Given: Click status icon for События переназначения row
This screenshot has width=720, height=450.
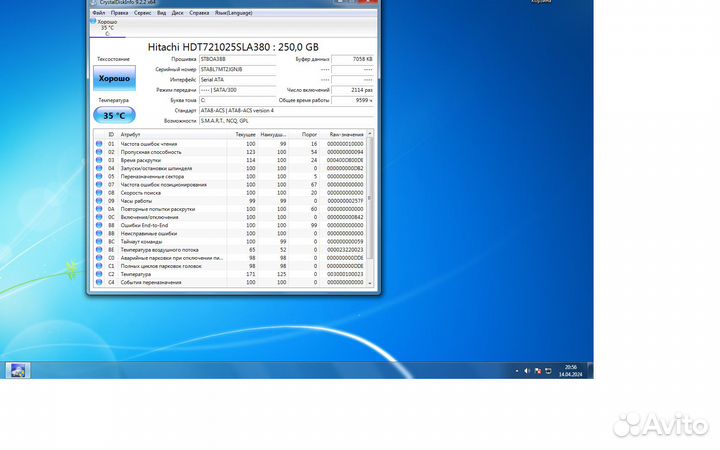Looking at the screenshot, I should tap(99, 282).
